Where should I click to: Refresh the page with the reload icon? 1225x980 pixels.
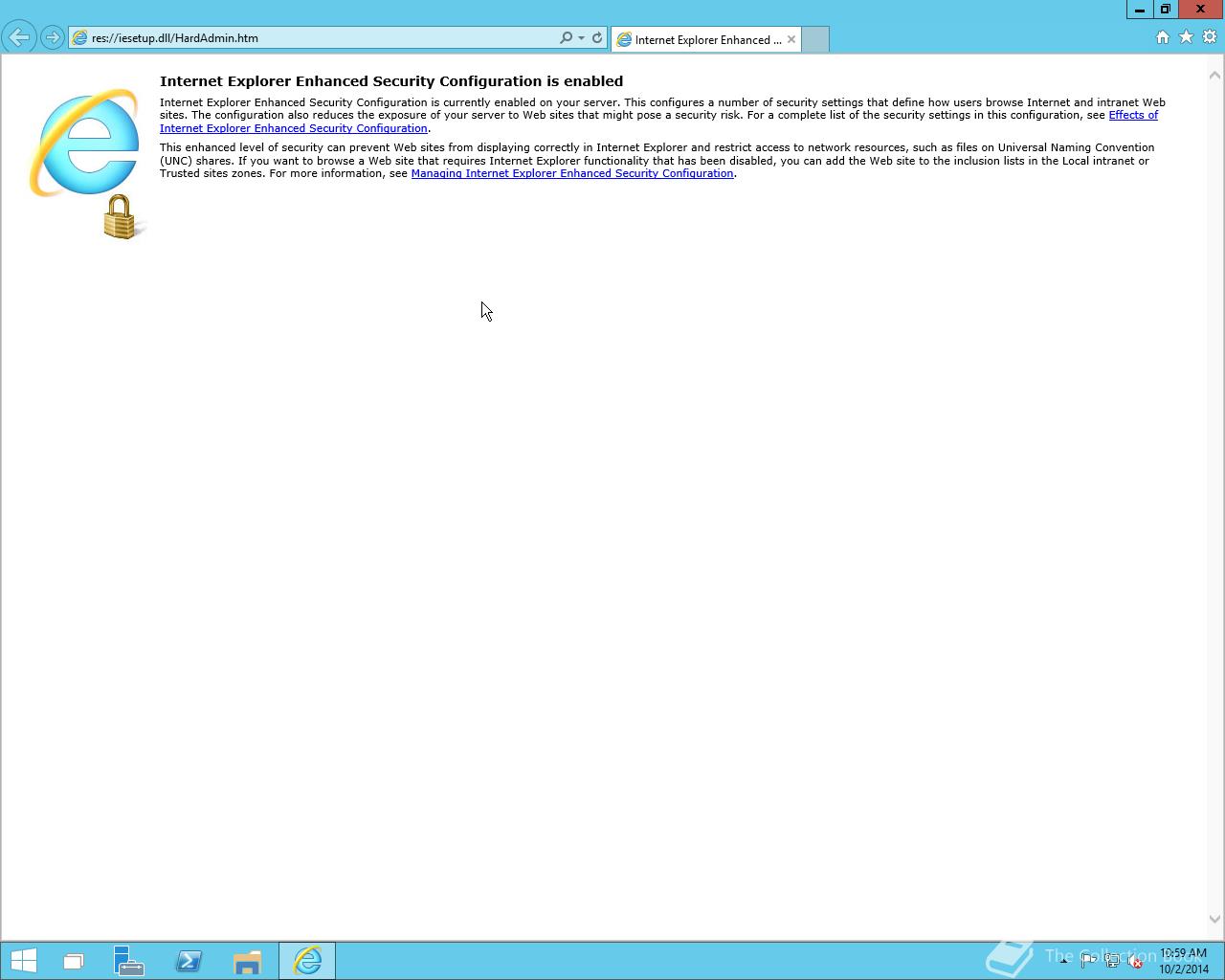pos(597,38)
